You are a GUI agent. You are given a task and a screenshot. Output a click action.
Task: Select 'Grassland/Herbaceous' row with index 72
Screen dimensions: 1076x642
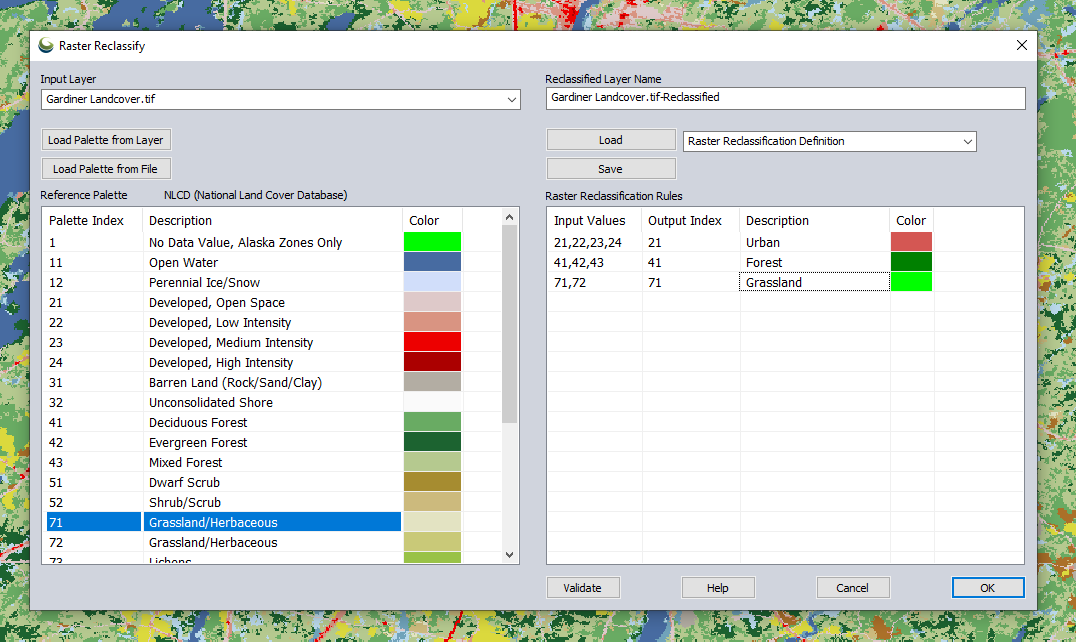click(254, 542)
